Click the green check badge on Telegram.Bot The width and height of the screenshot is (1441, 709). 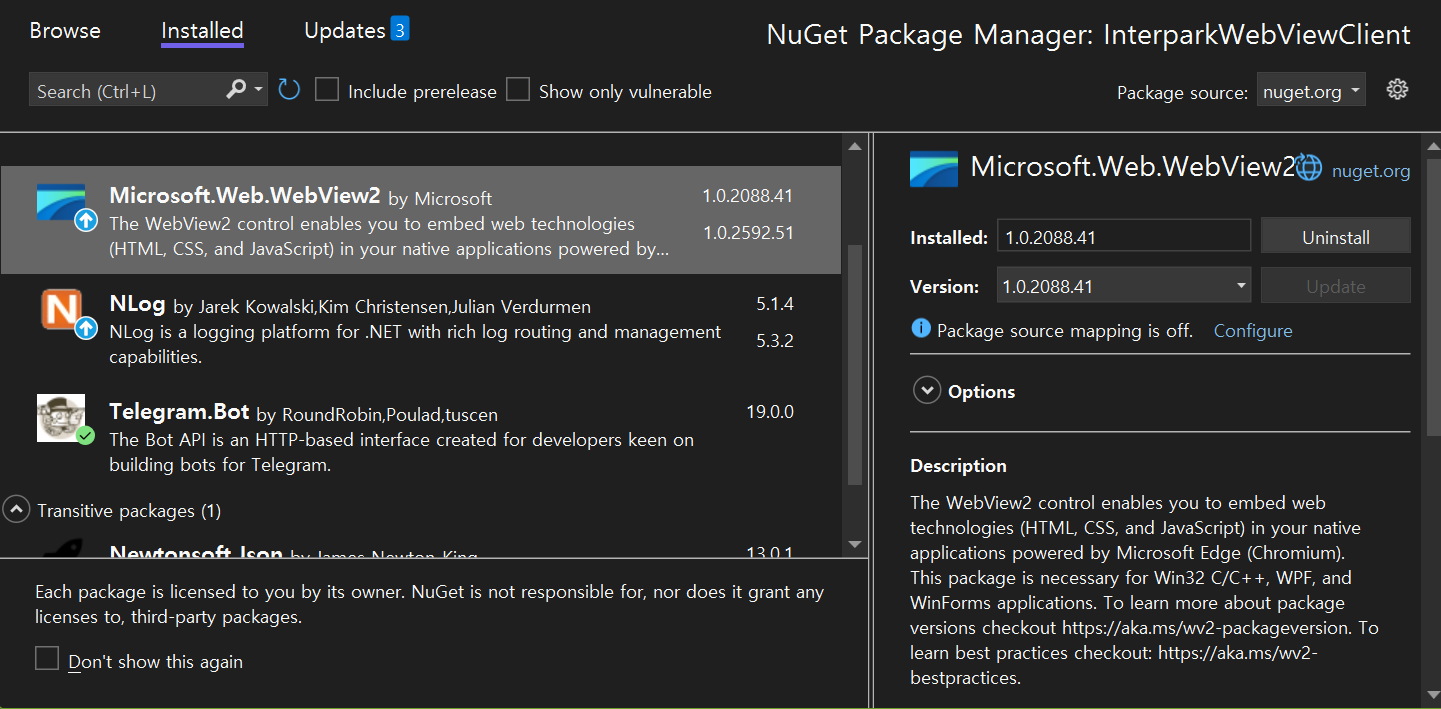[86, 436]
